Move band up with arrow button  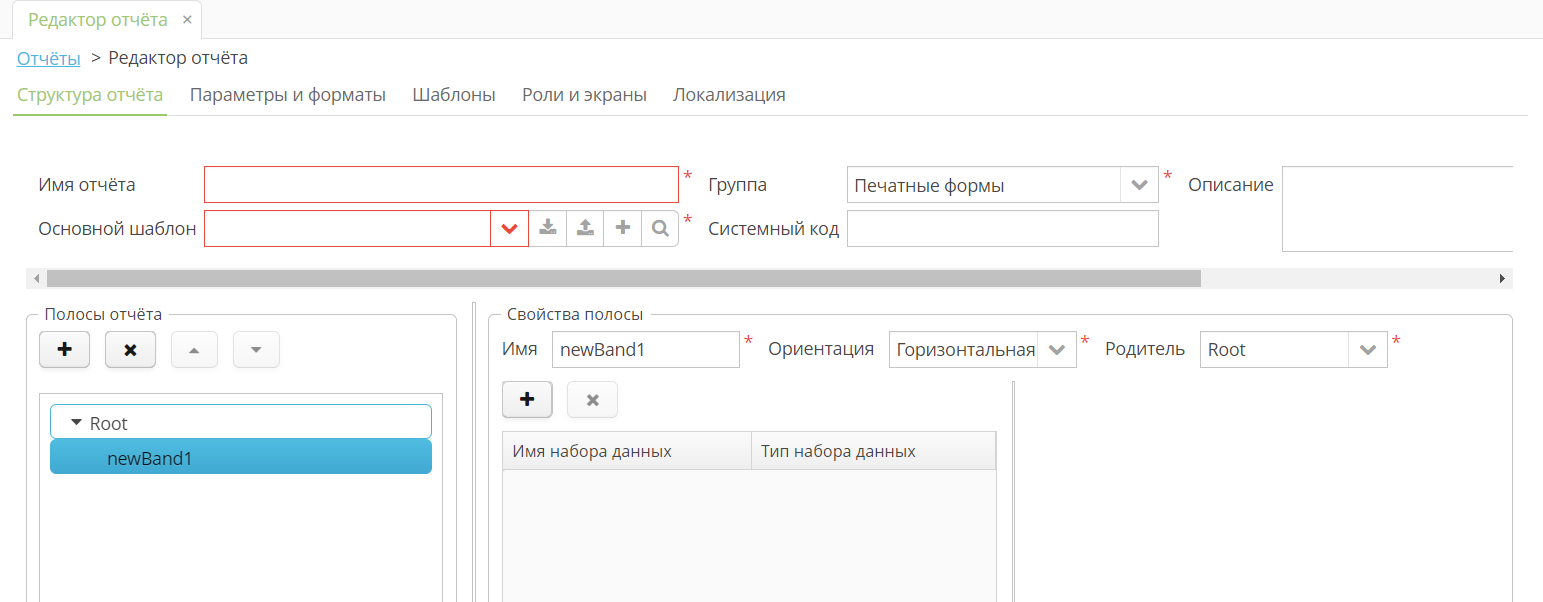194,350
